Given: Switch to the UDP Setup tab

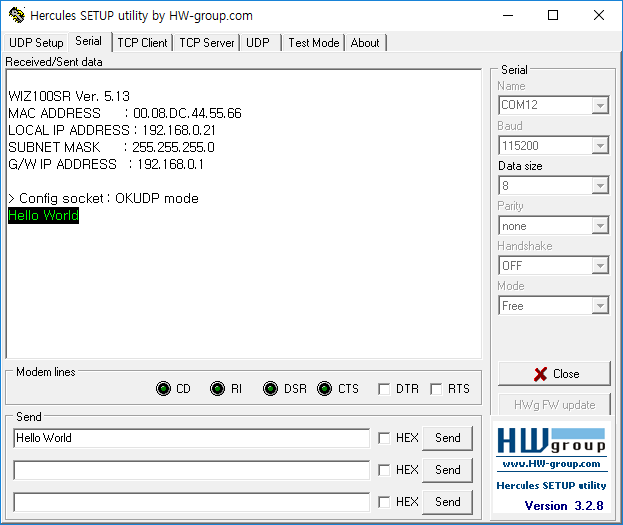Looking at the screenshot, I should (36, 43).
